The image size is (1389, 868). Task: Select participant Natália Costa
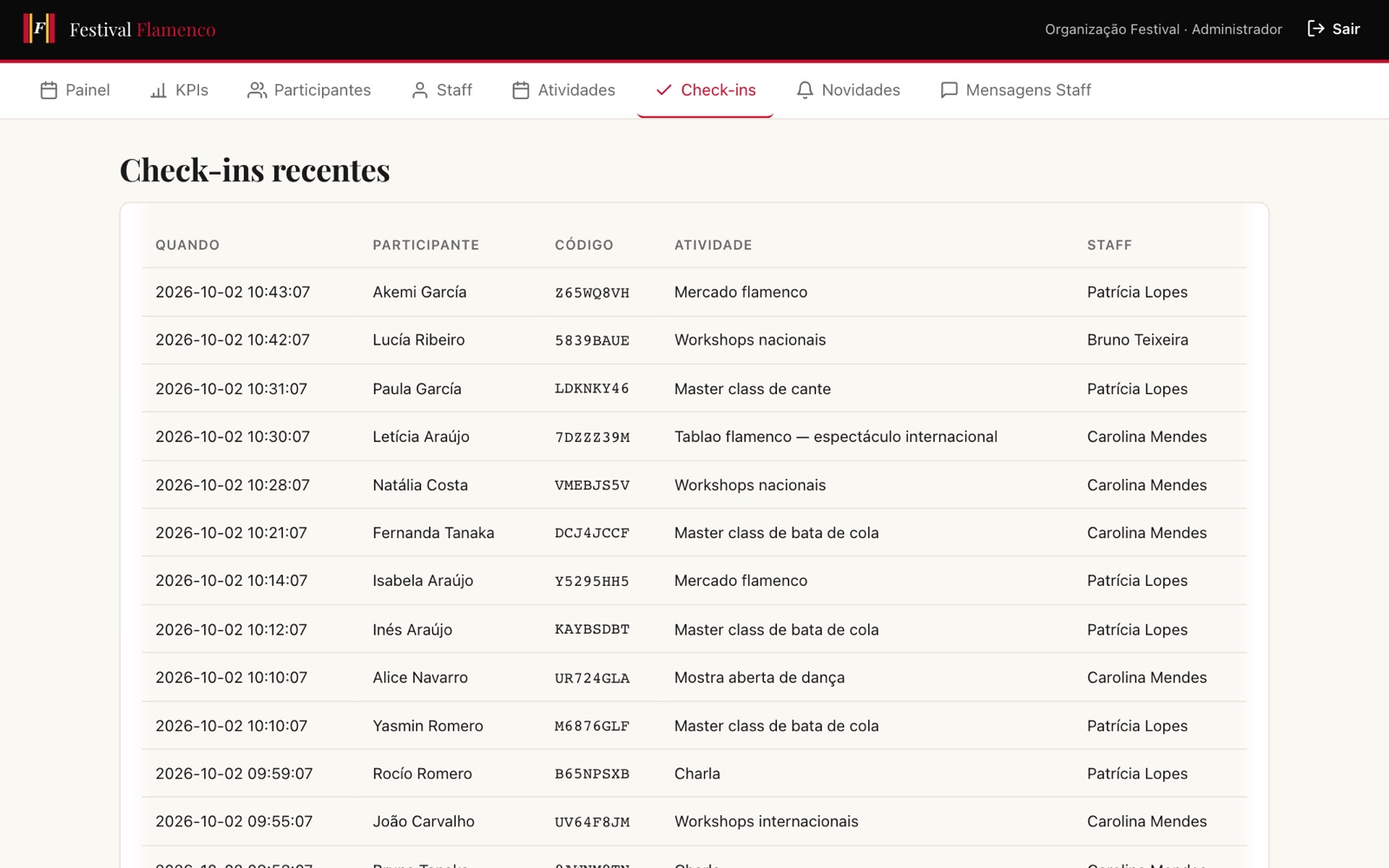[420, 485]
